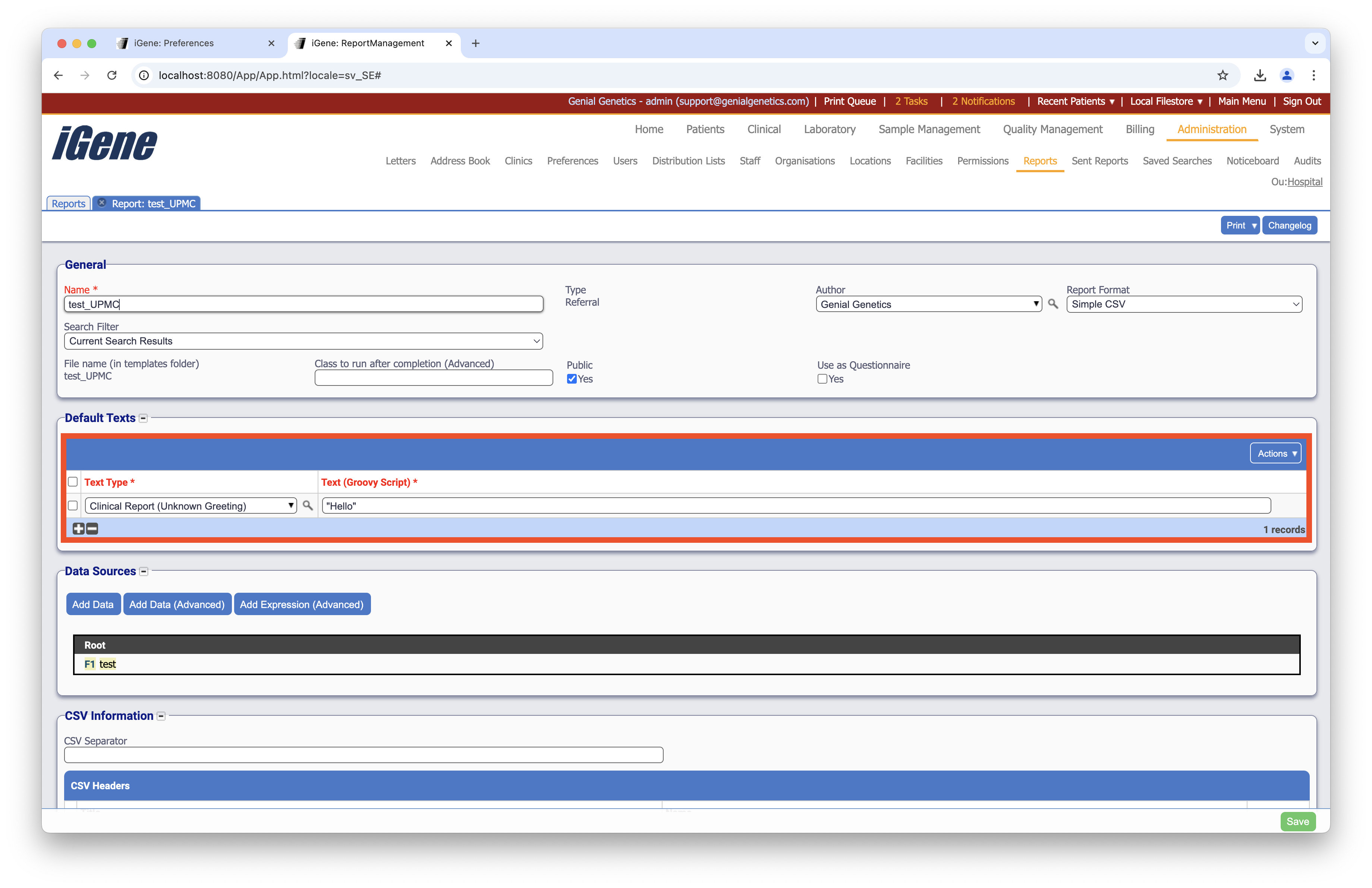Click the plus icon to add a Default Text row
The height and width of the screenshot is (888, 1372).
78,528
